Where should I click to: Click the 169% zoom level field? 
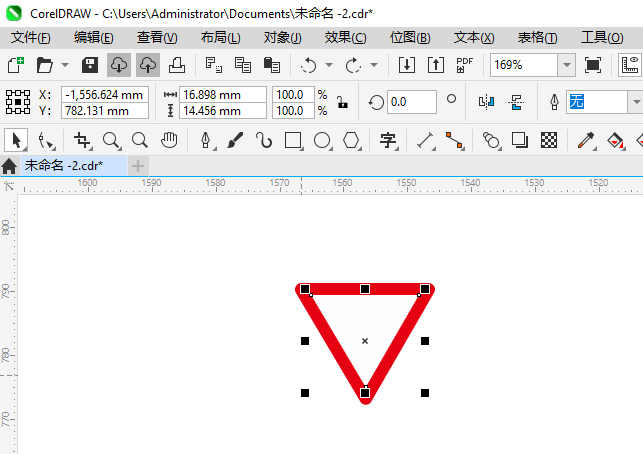click(x=524, y=65)
